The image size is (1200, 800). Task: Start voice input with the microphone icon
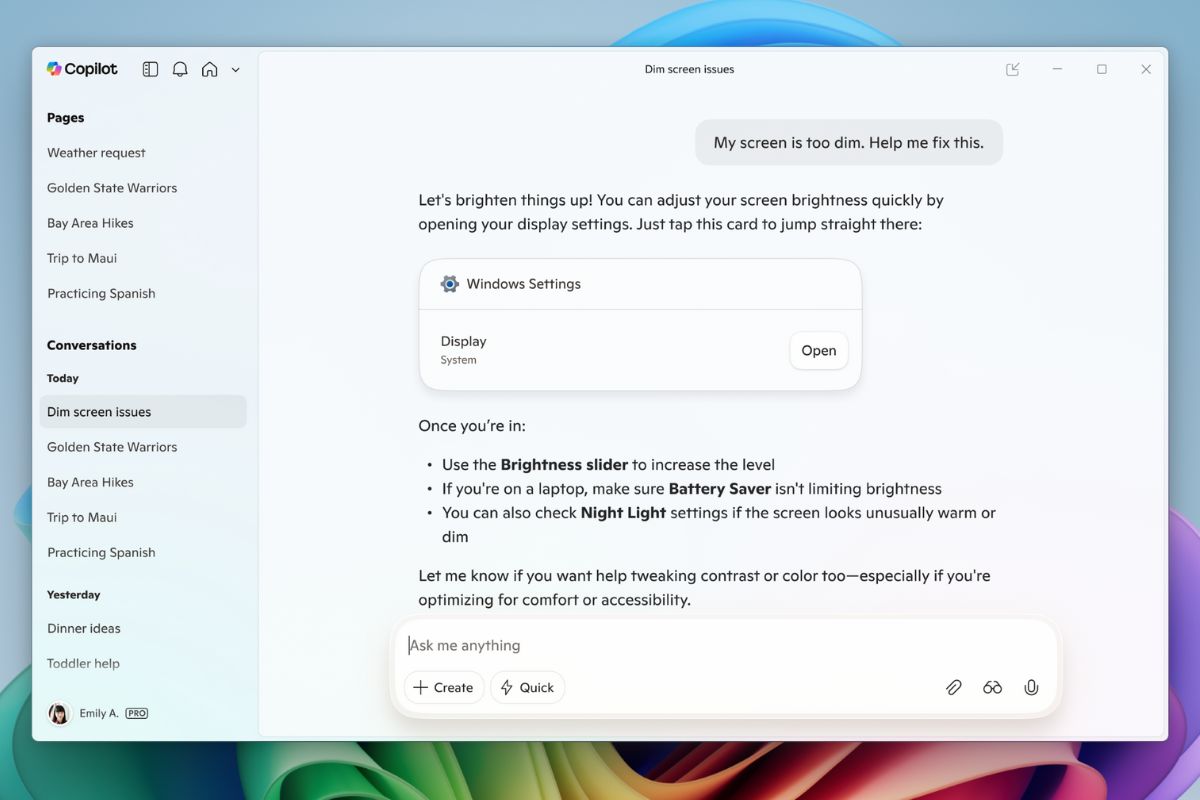[x=1031, y=687]
